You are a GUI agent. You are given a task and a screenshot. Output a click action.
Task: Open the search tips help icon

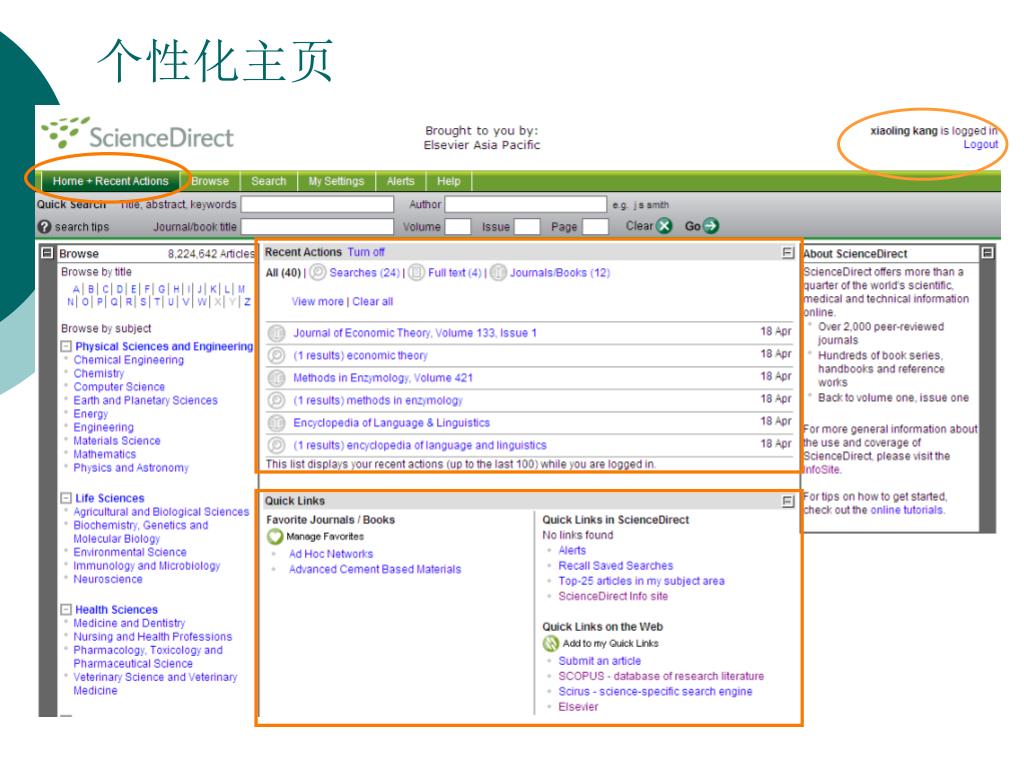tap(44, 227)
